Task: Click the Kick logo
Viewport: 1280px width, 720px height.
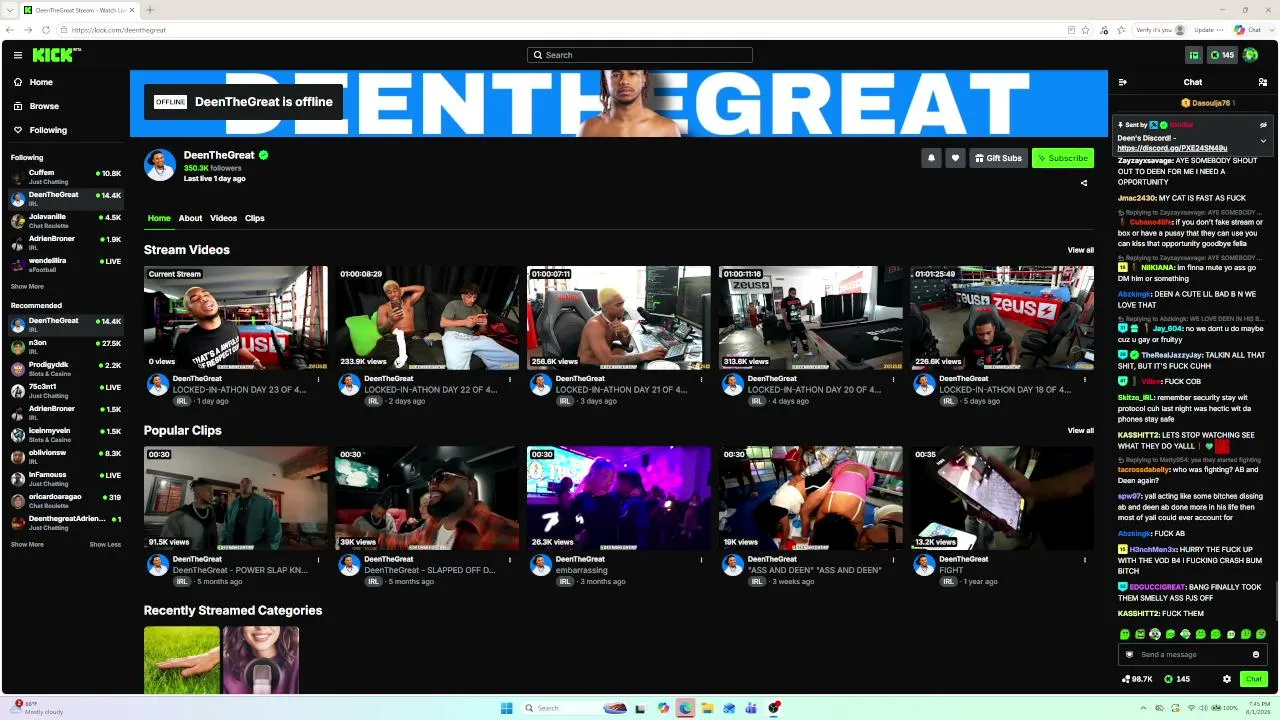Action: click(53, 55)
